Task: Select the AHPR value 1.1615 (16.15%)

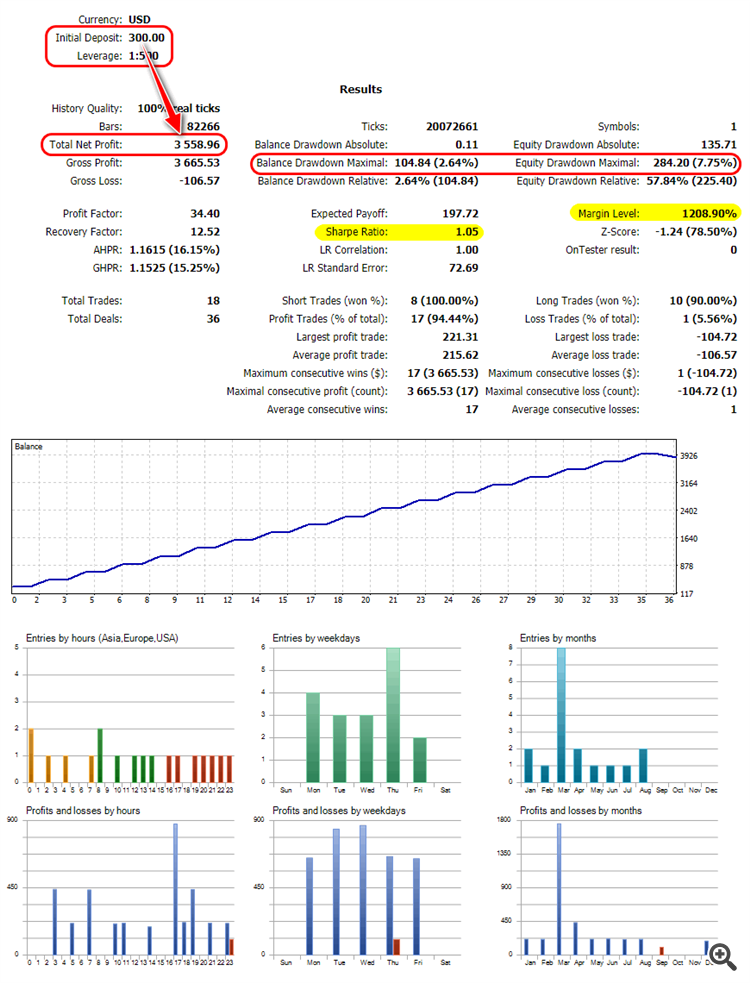Action: pyautogui.click(x=174, y=250)
